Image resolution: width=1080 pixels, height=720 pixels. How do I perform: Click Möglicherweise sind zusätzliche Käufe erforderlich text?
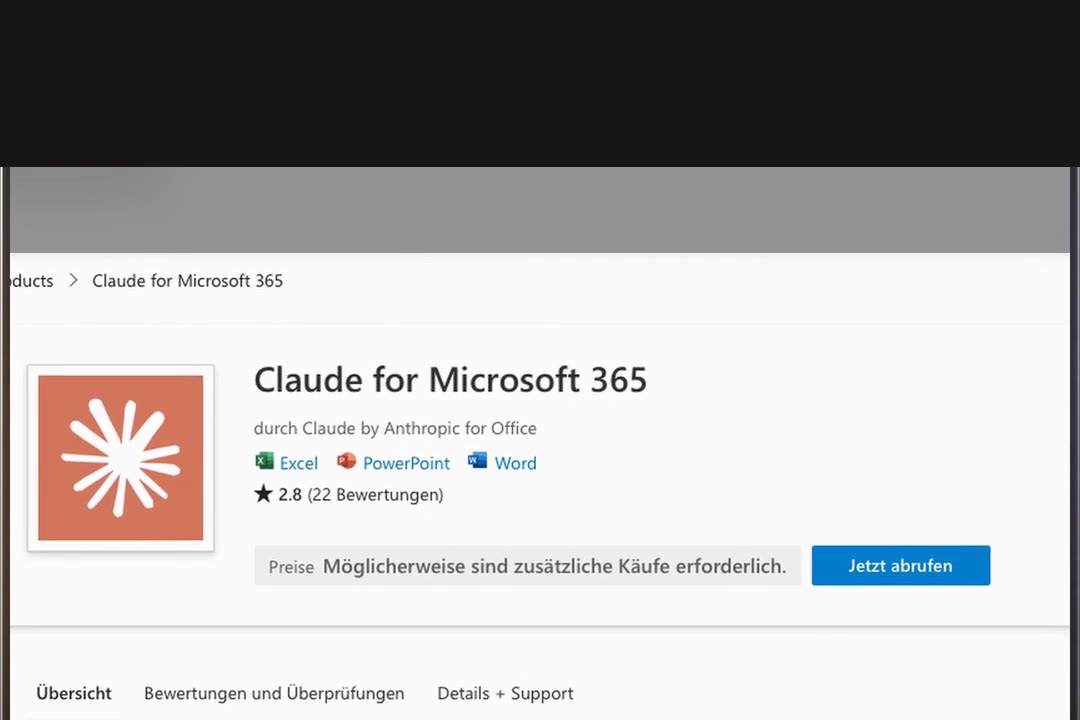pos(554,566)
